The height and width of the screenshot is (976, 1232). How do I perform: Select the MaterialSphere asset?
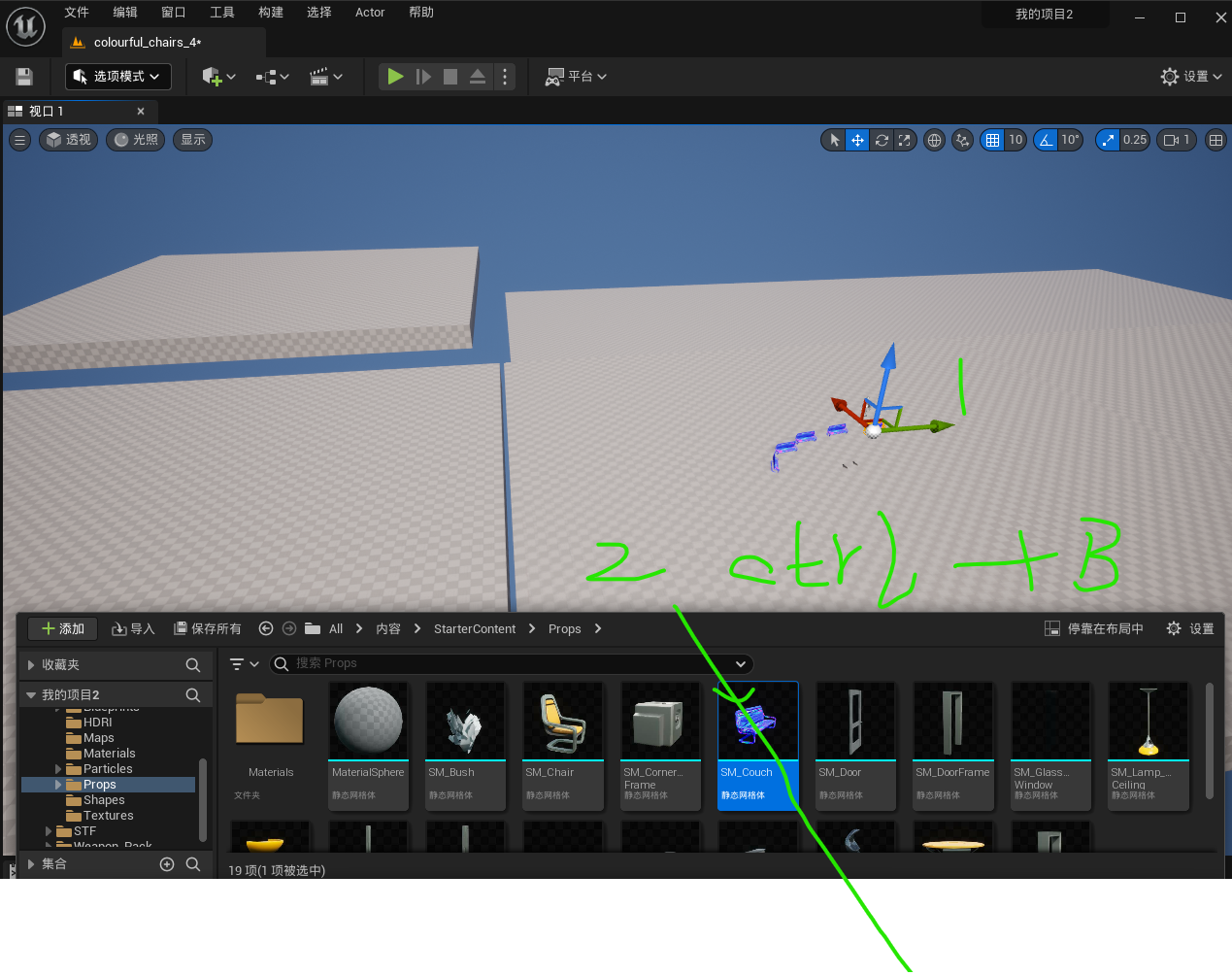(x=368, y=746)
